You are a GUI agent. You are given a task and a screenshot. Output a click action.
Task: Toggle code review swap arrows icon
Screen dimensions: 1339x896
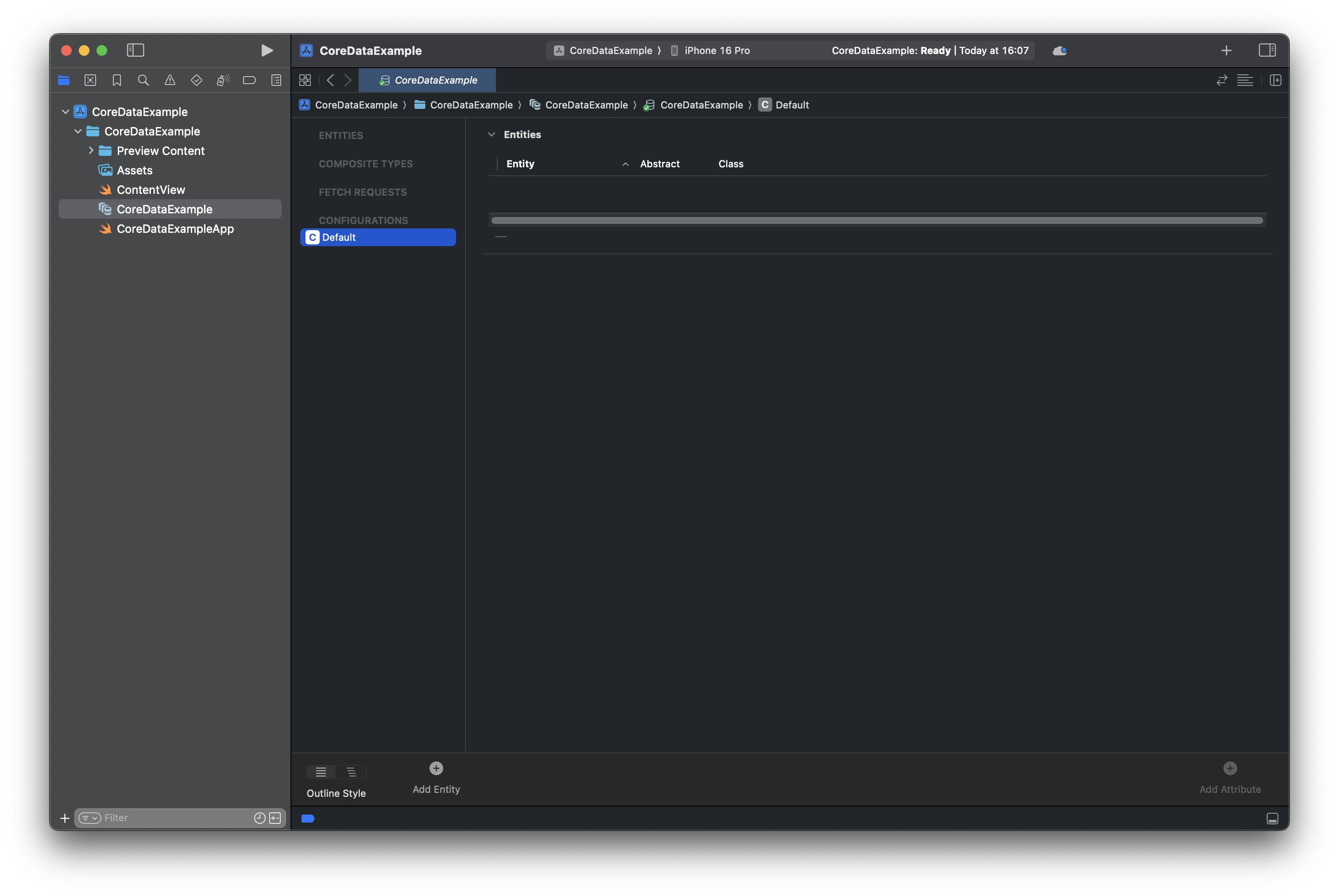tap(1222, 81)
